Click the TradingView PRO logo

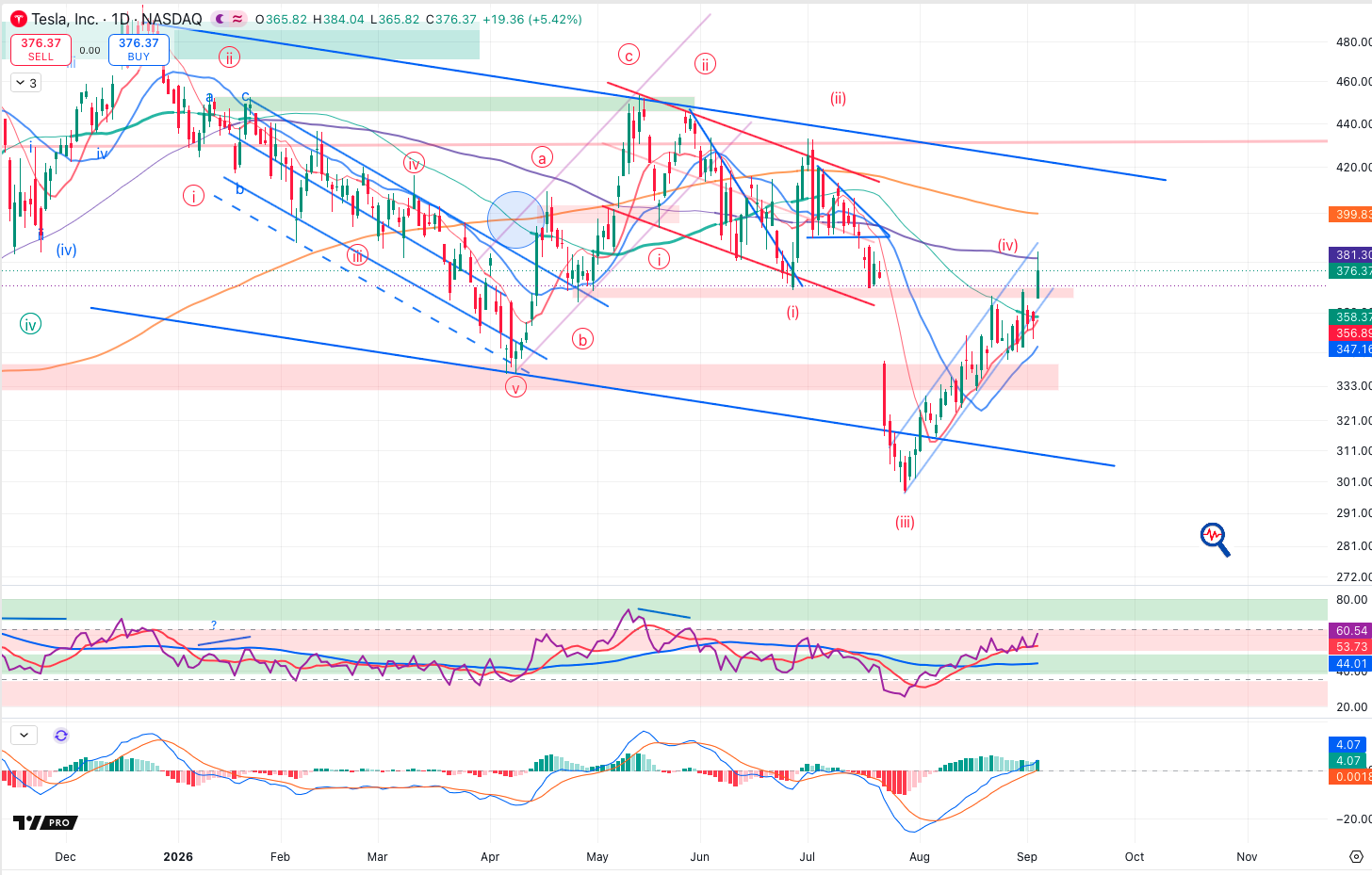43,822
